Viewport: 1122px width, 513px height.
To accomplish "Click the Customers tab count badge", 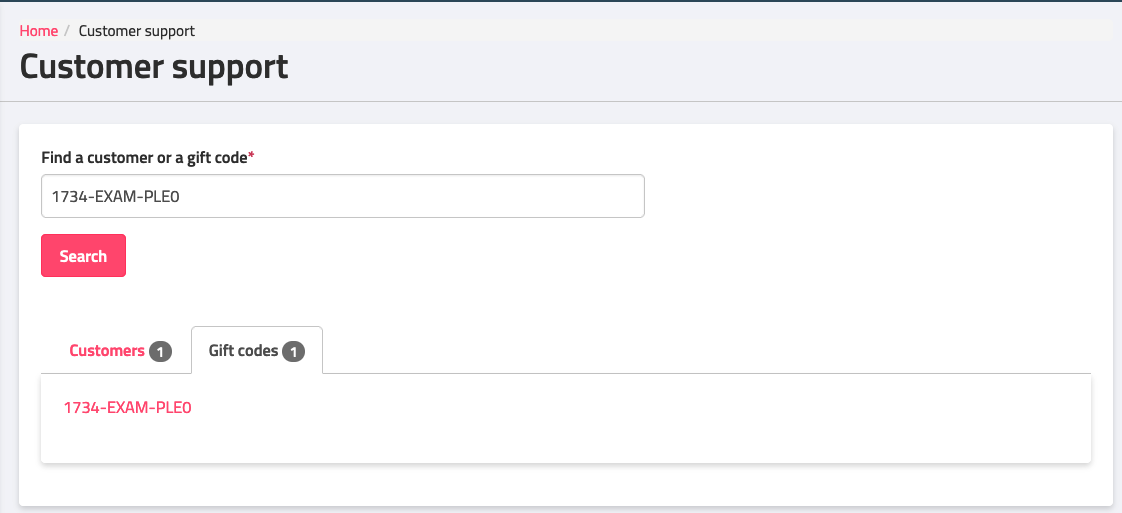I will [x=160, y=352].
